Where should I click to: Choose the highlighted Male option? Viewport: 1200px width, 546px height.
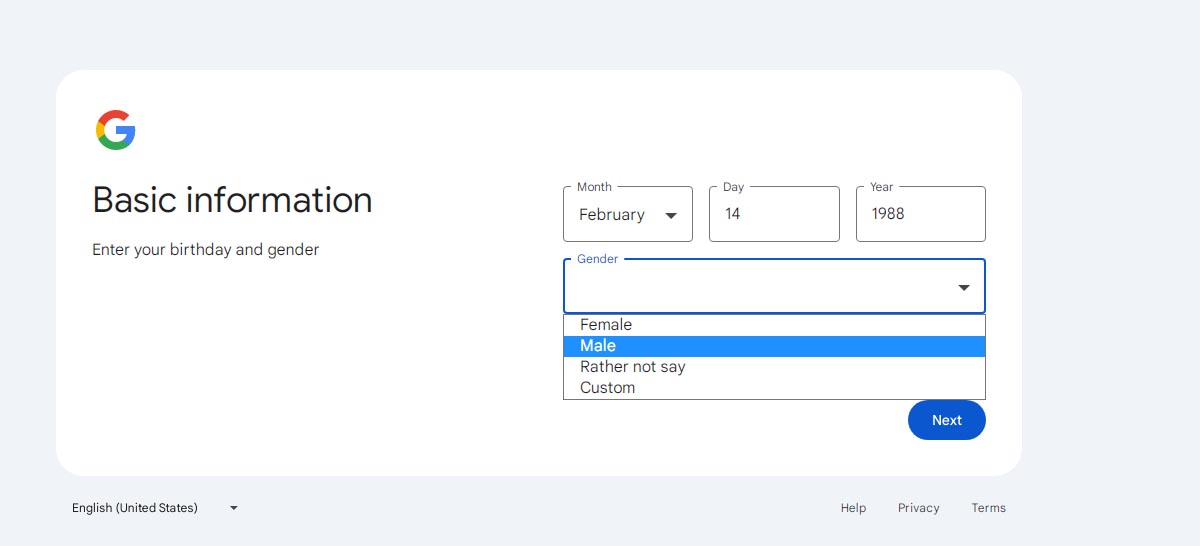(774, 346)
